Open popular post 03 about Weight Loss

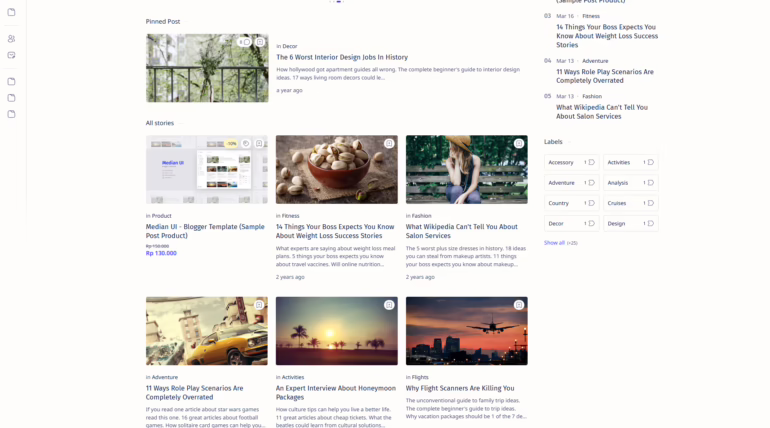[607, 36]
